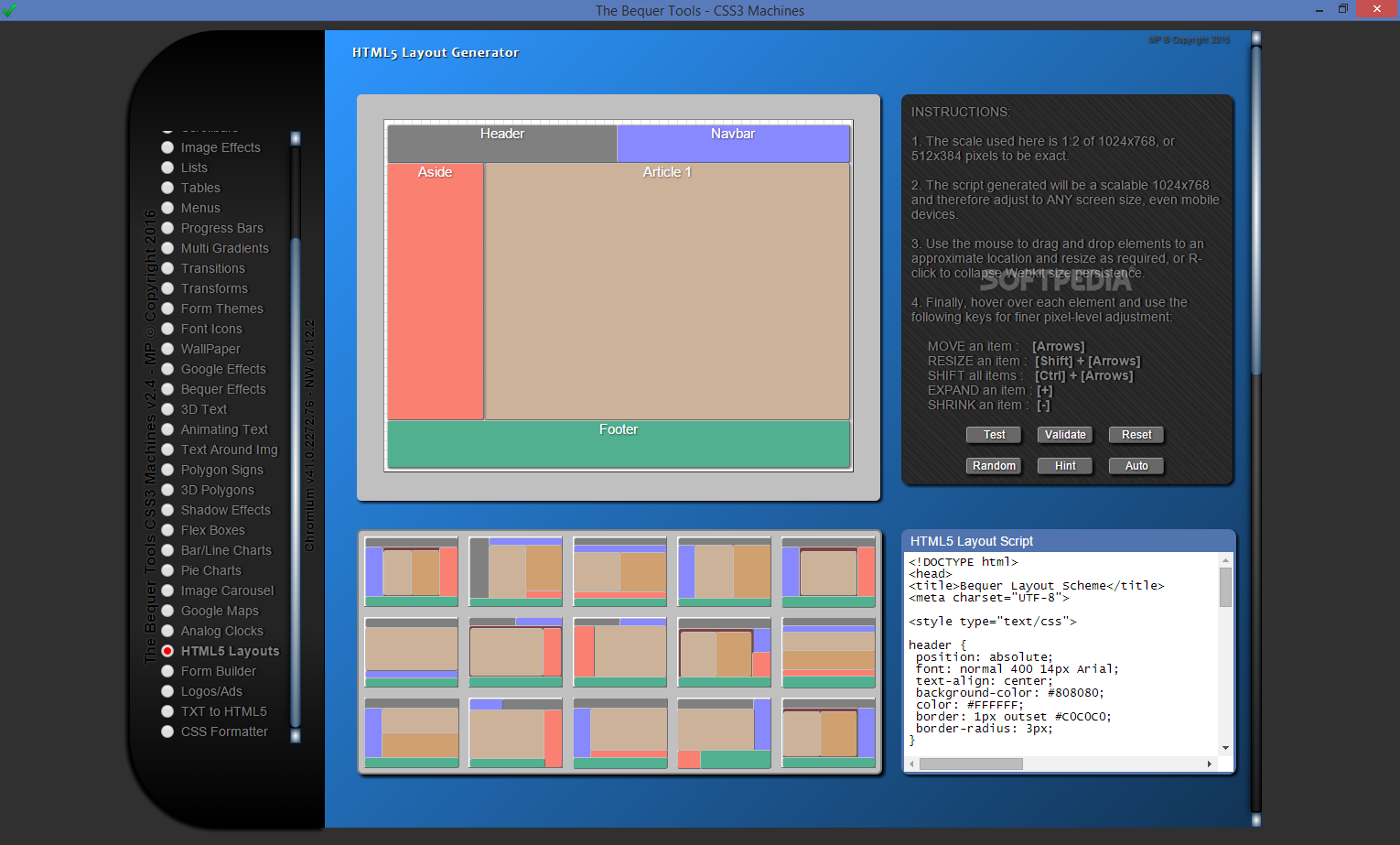This screenshot has height=845, width=1400.
Task: Pick the last layout thumbnail in bottom row
Action: click(x=828, y=732)
